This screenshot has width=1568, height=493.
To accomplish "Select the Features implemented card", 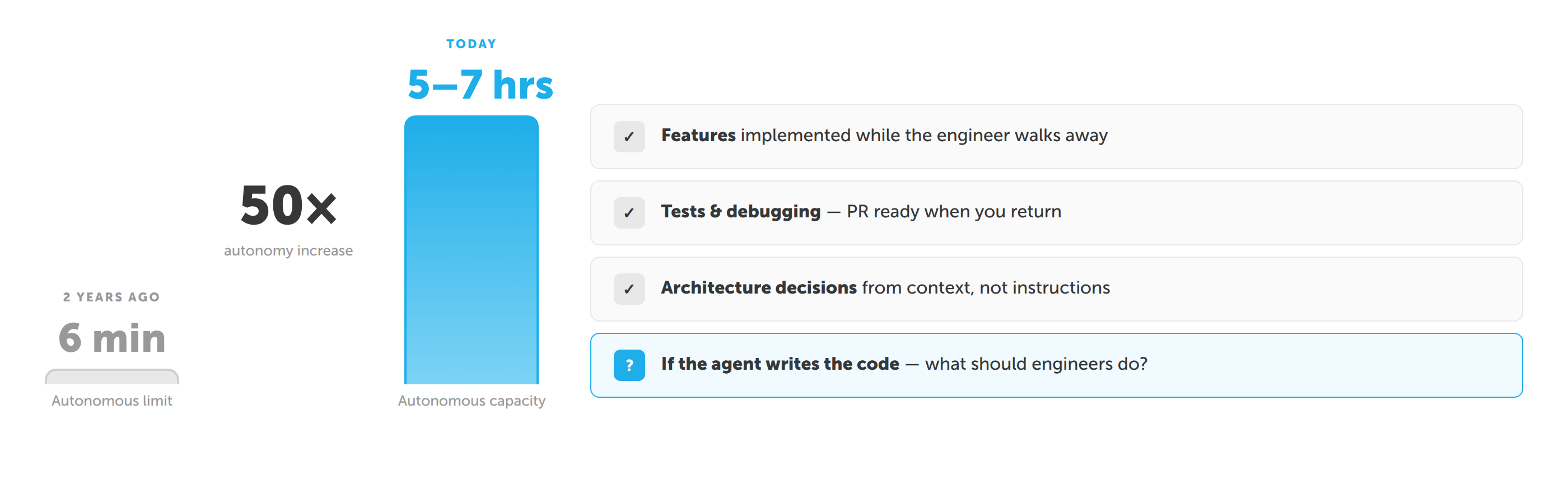I will [1056, 136].
